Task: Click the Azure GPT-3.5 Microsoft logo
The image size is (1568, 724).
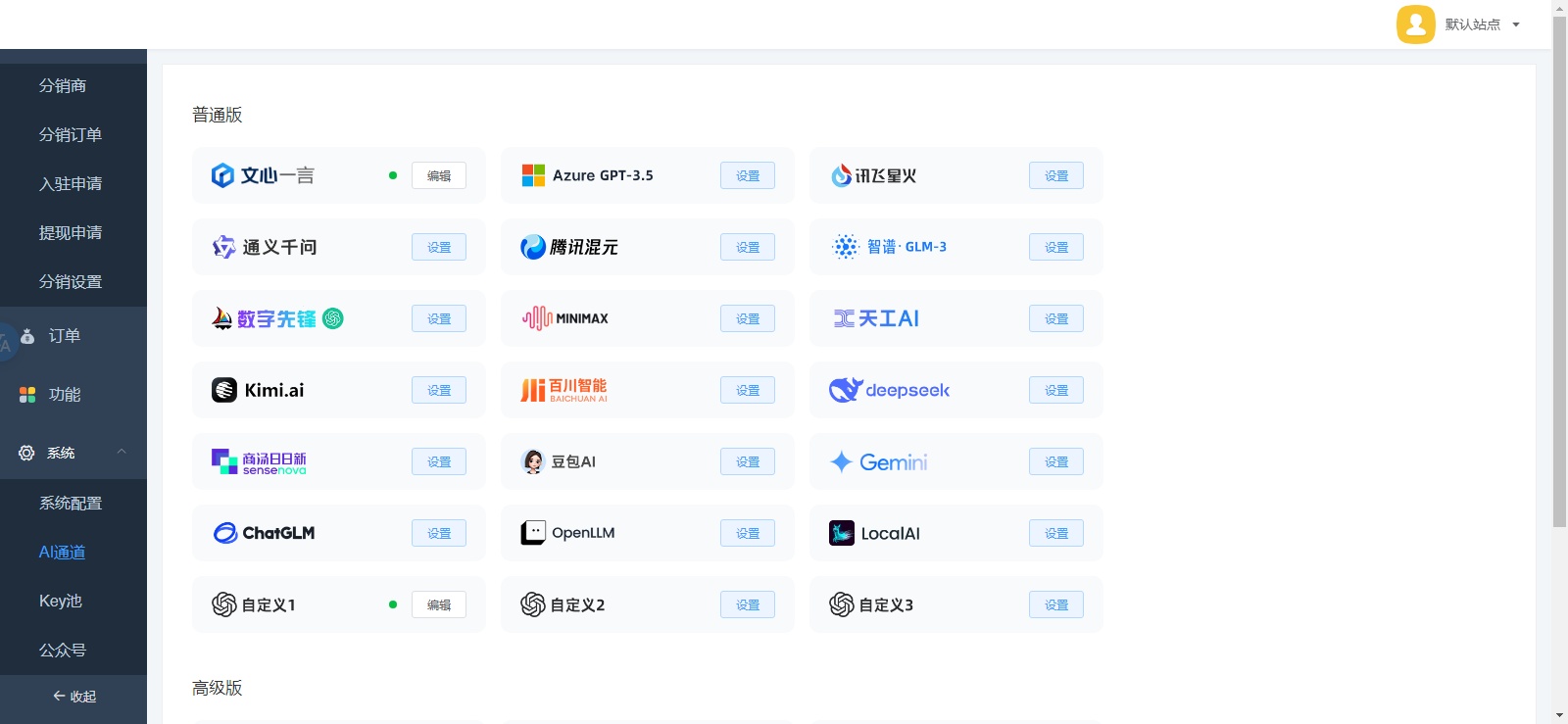Action: [533, 175]
